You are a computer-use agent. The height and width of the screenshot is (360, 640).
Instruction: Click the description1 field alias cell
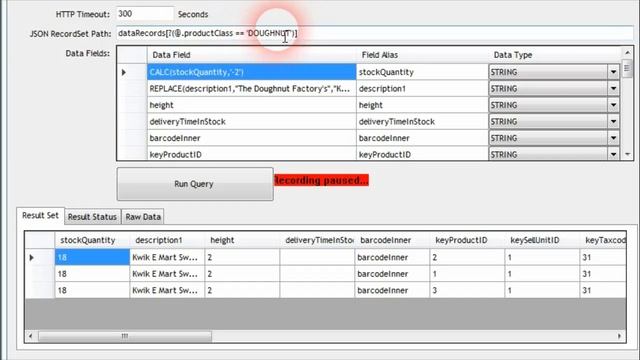pos(422,89)
